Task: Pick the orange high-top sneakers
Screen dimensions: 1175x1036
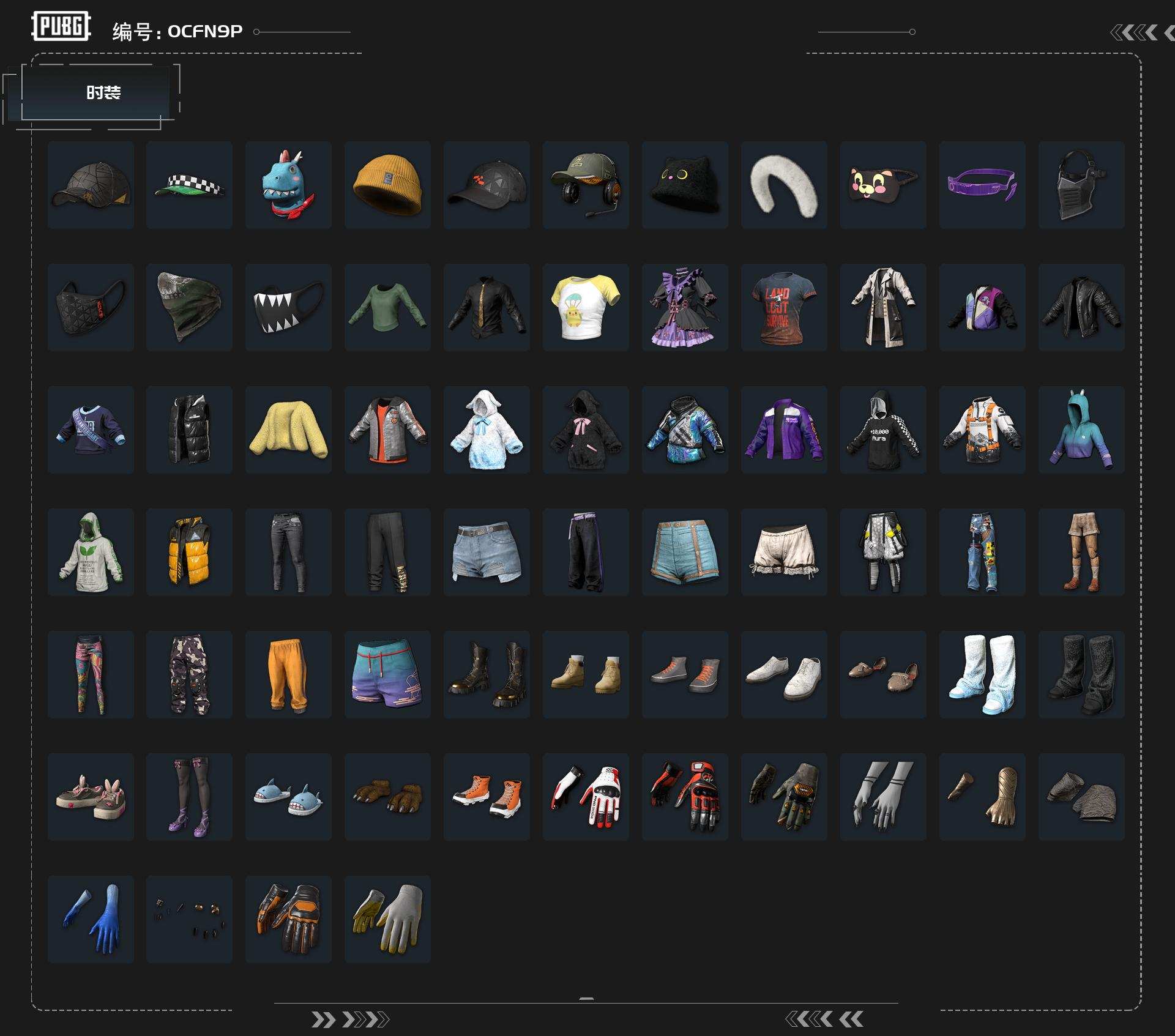Action: click(x=487, y=797)
